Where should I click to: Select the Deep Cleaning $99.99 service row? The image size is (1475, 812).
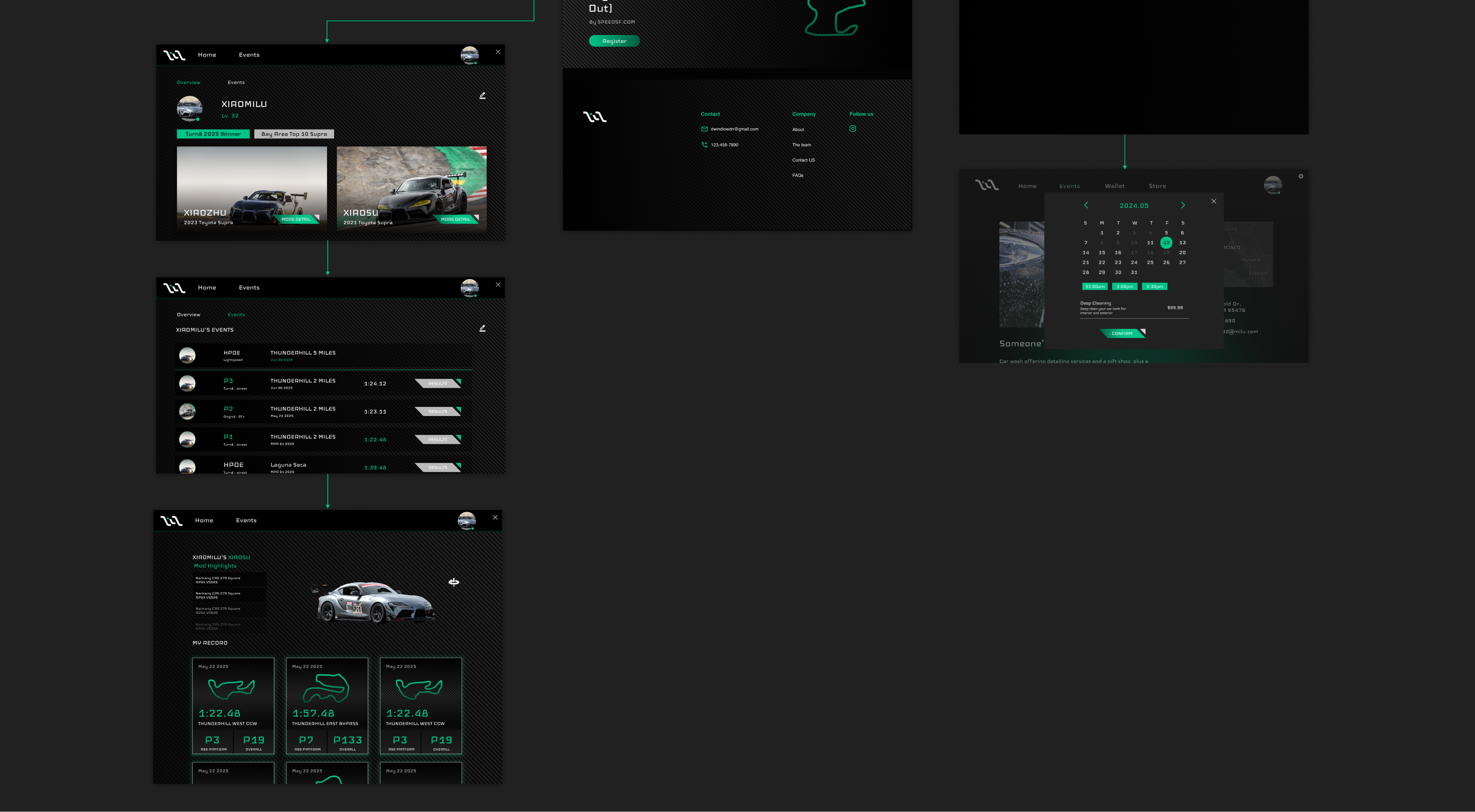1134,308
